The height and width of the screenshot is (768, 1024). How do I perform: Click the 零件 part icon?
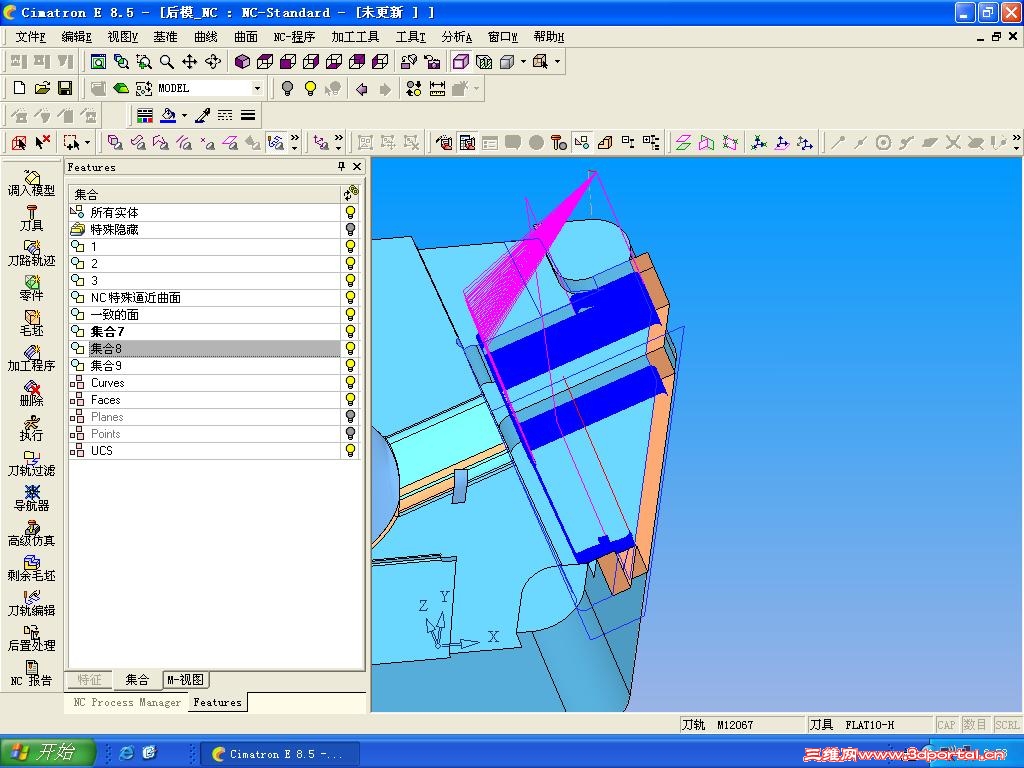[31, 288]
